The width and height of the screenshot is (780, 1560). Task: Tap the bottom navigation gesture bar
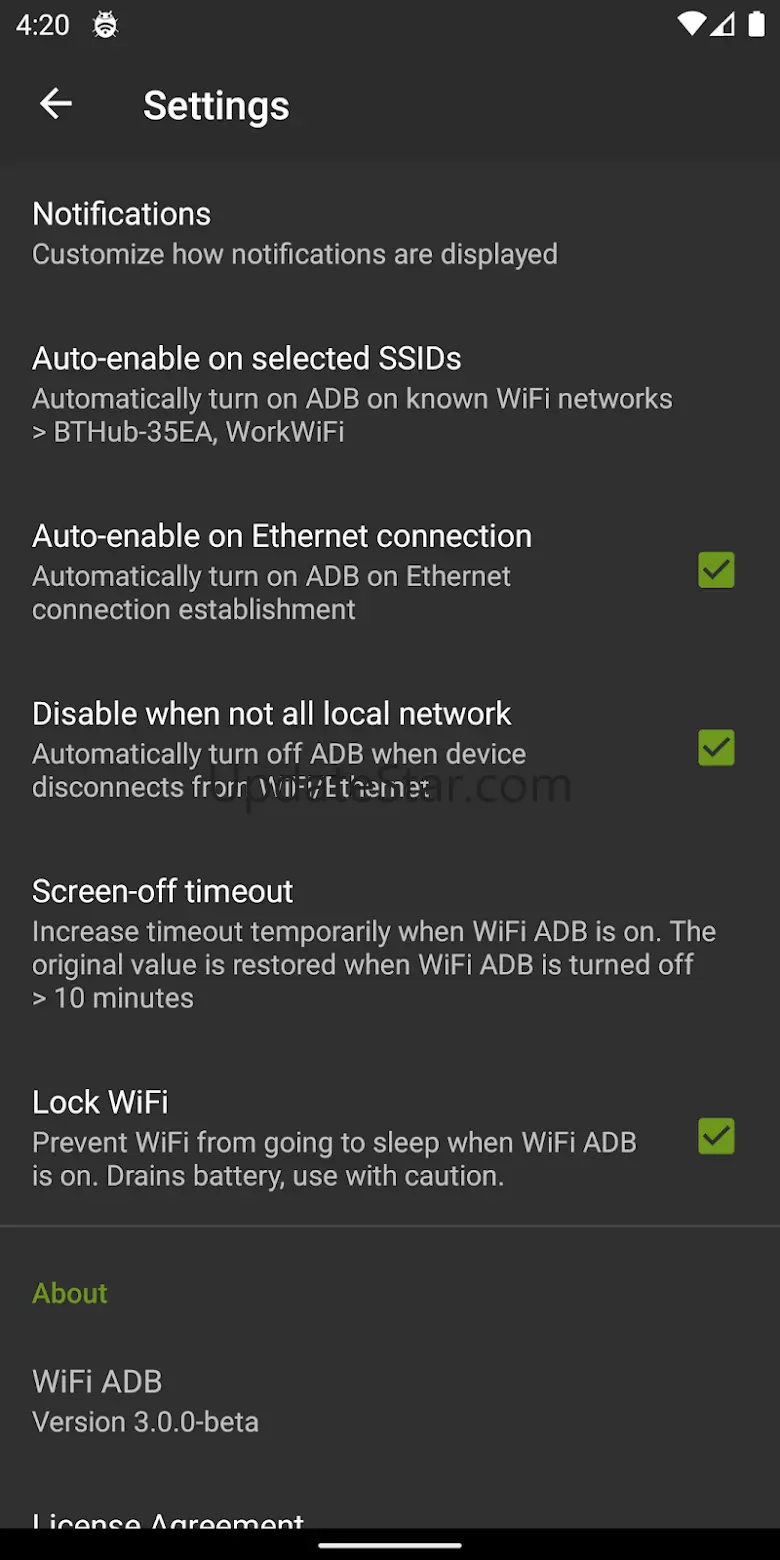390,1544
